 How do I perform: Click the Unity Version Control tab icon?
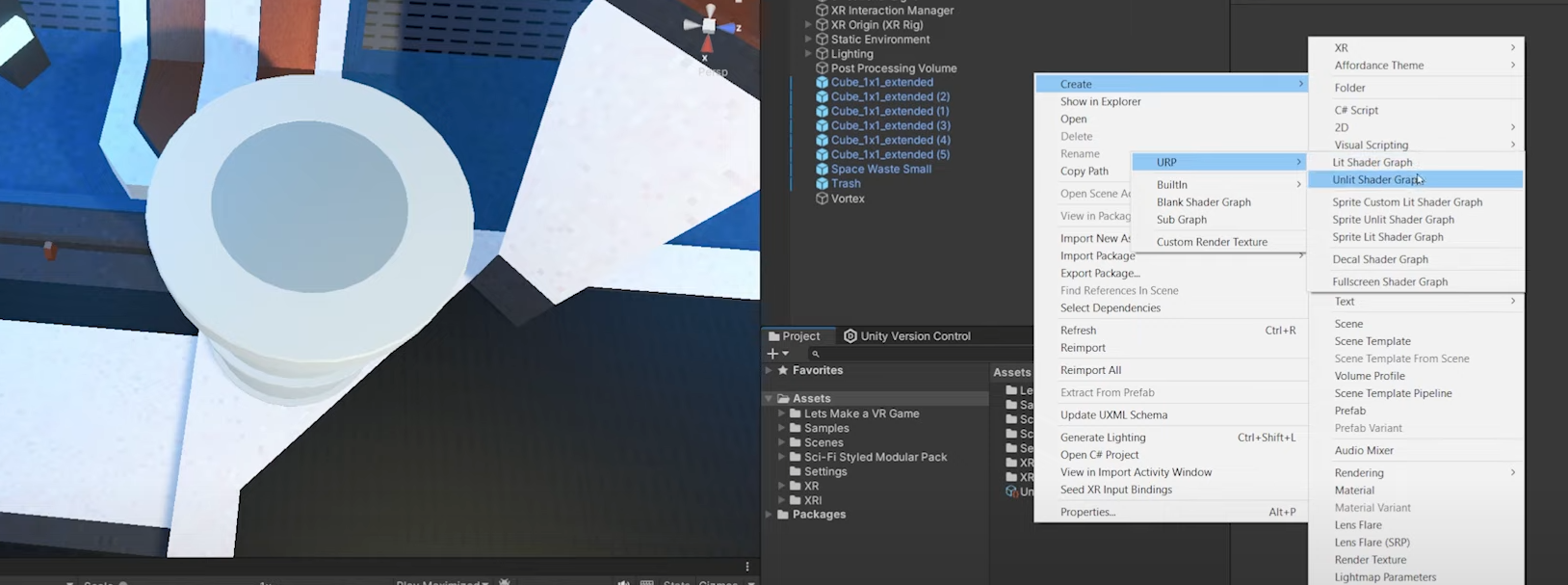pos(850,336)
